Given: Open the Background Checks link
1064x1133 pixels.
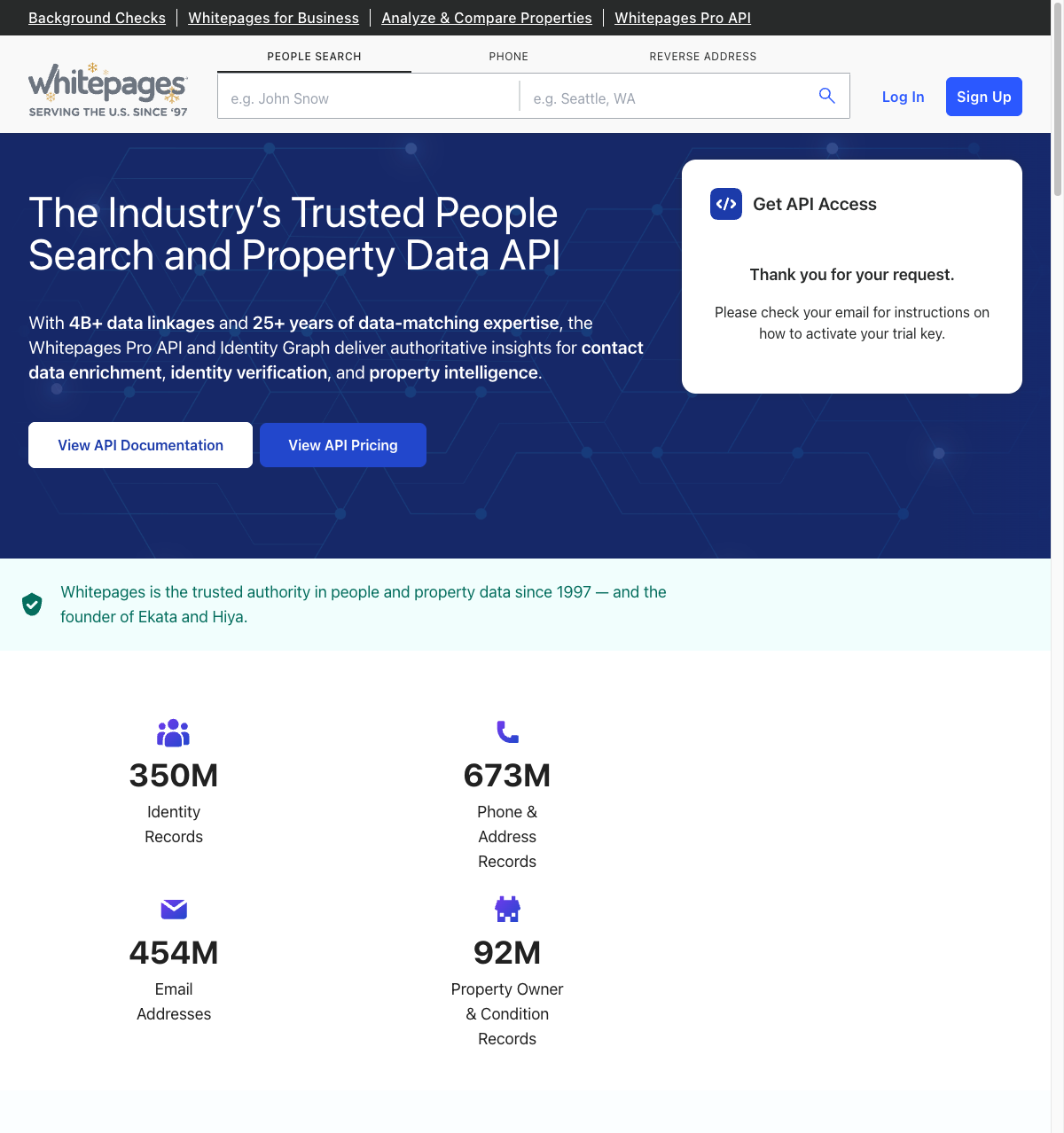Looking at the screenshot, I should (x=97, y=18).
